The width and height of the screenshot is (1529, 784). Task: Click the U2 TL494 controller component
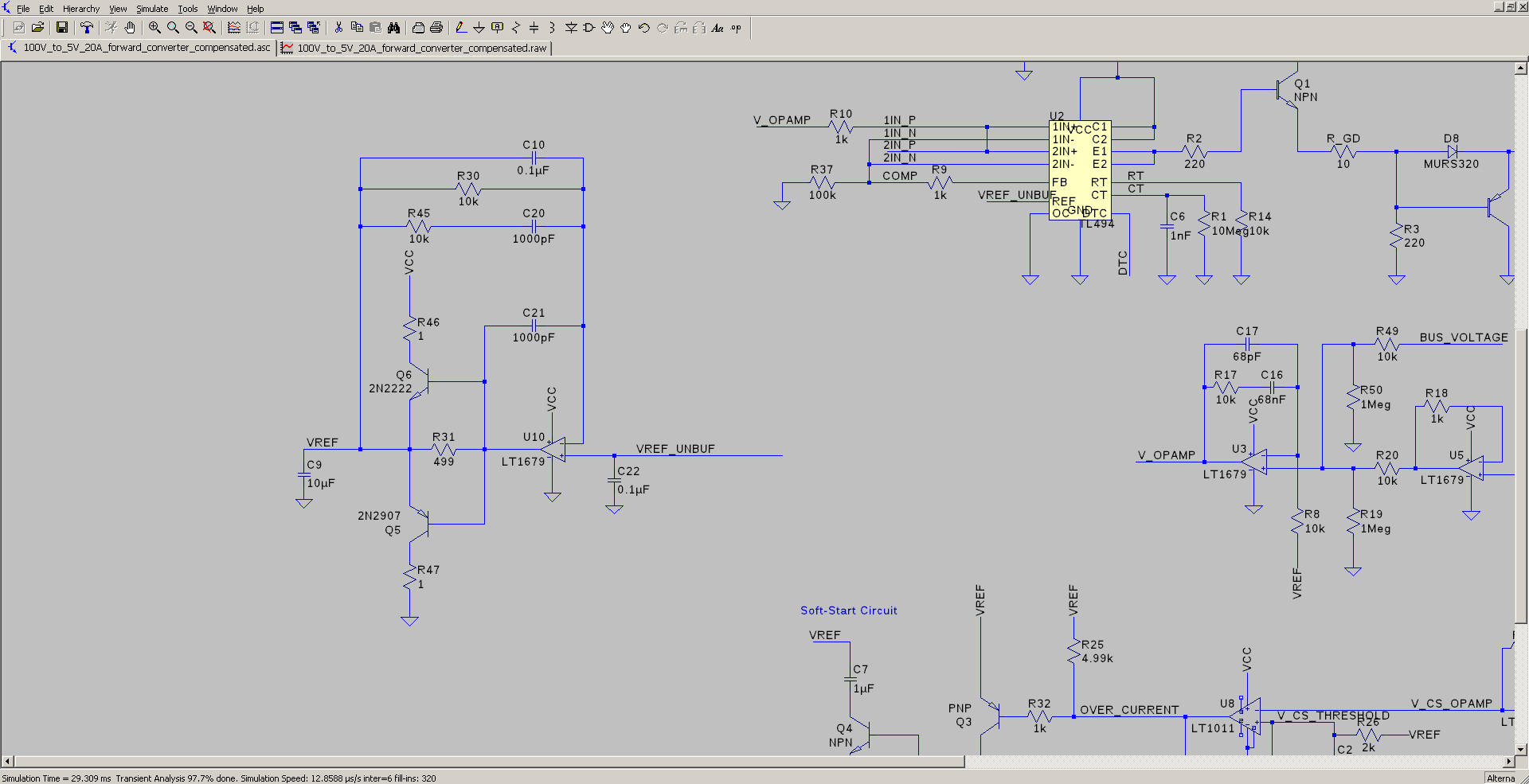tap(1080, 170)
